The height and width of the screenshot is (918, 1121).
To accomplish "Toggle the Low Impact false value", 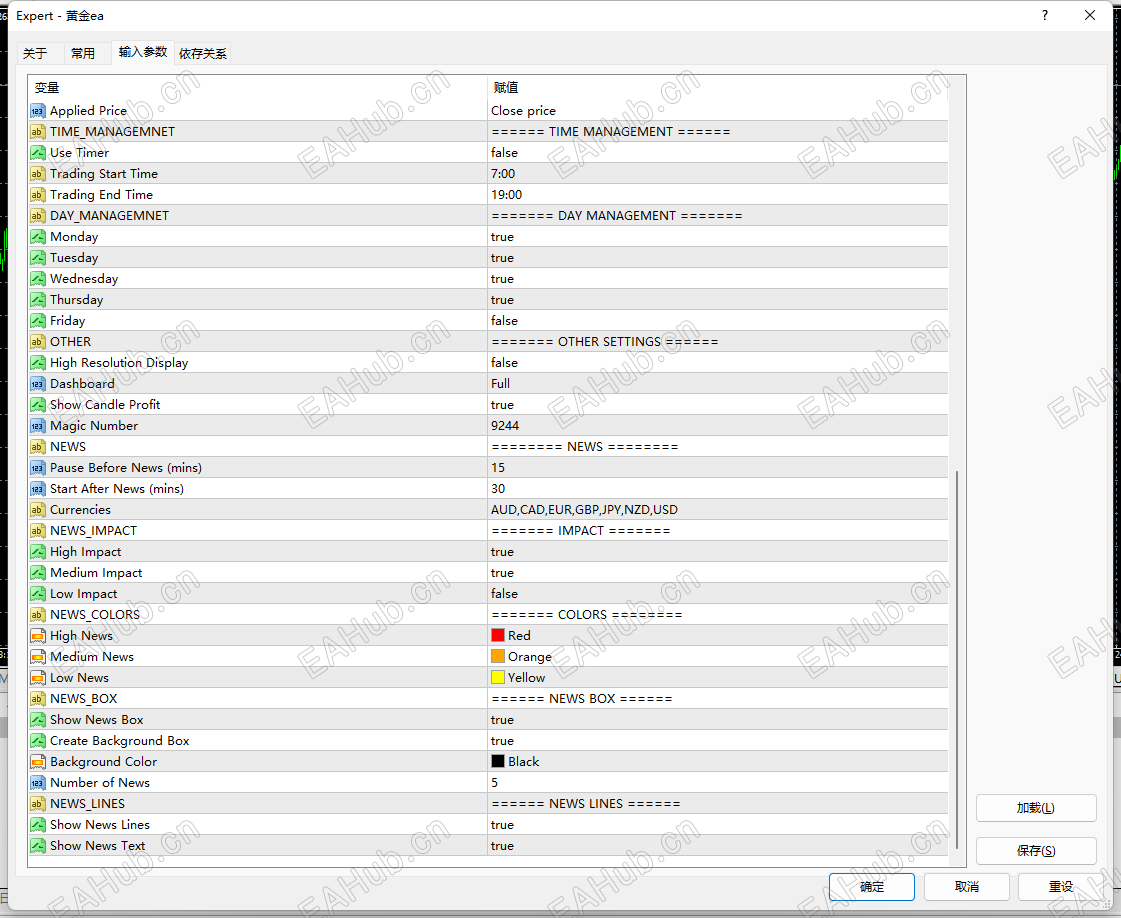I will click(718, 594).
